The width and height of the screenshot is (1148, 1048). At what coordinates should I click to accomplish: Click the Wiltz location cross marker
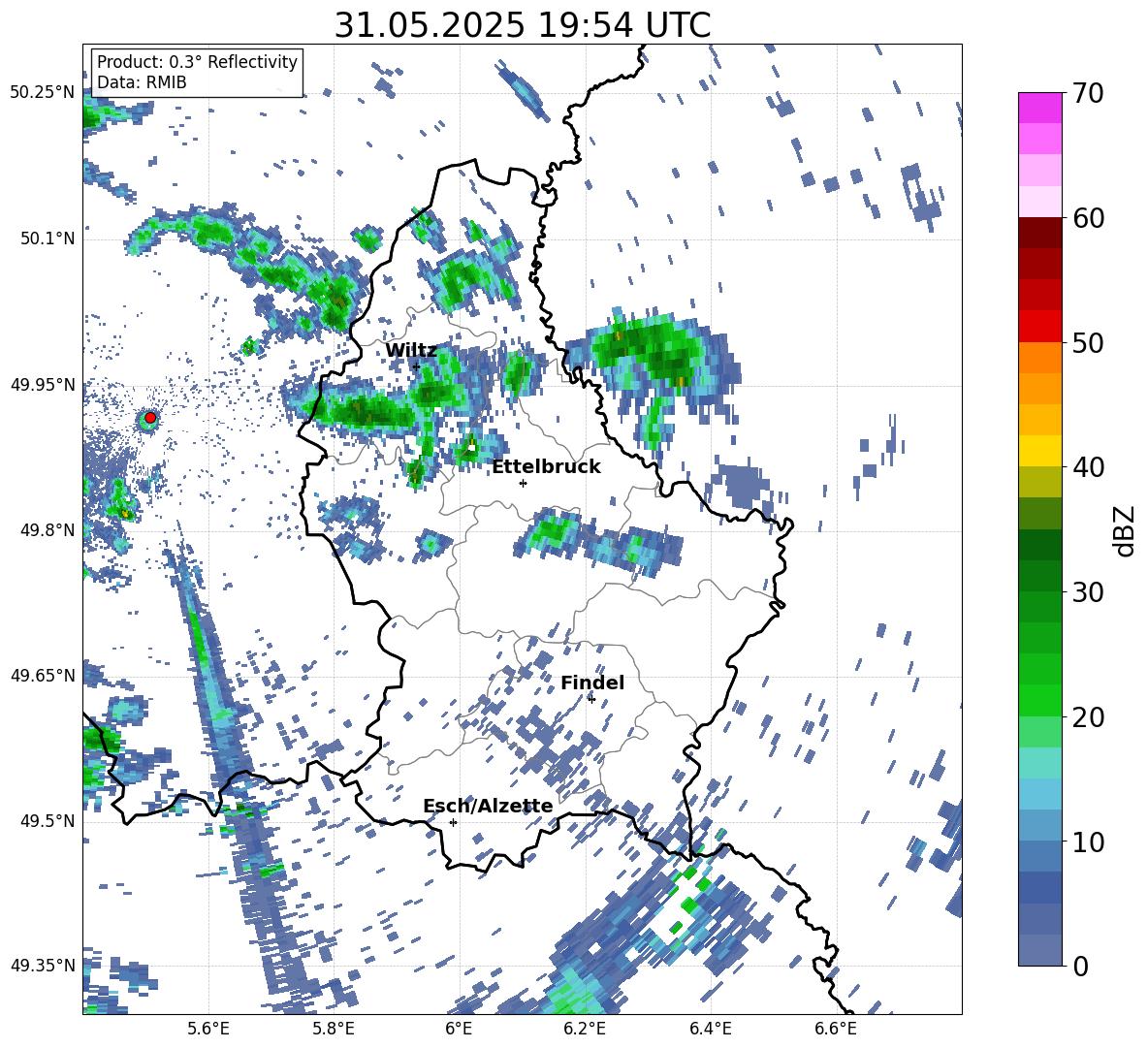point(416,366)
